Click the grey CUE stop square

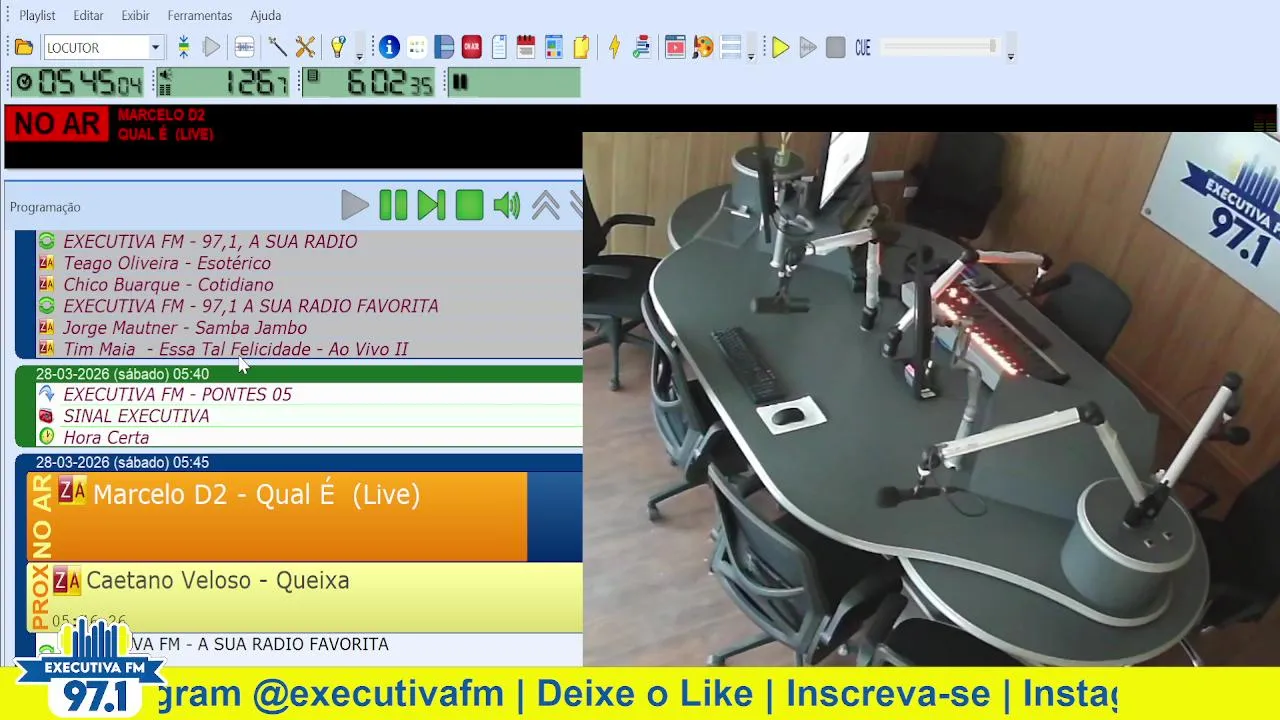[x=836, y=47]
